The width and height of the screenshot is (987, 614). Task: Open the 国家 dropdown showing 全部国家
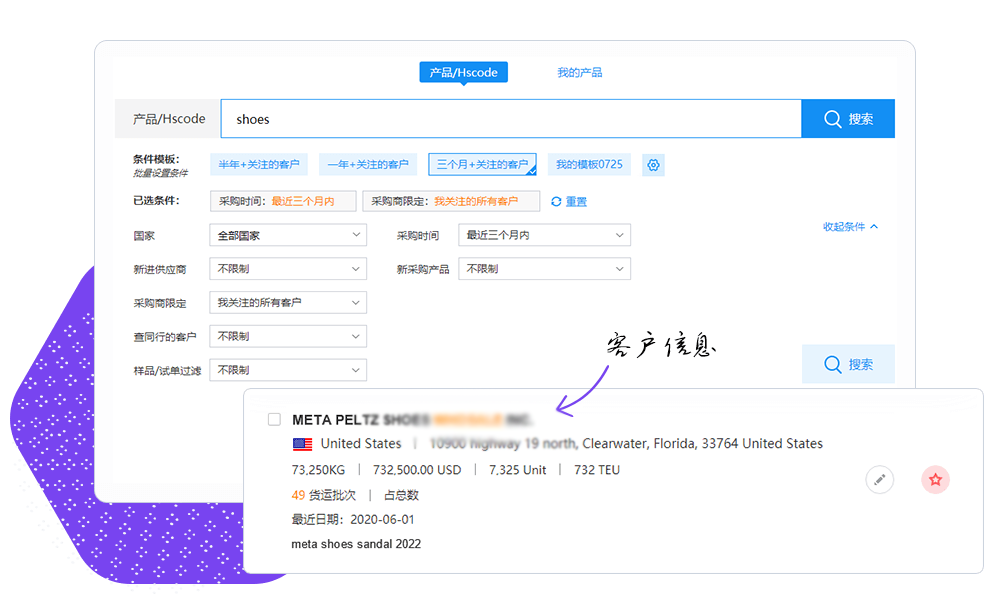coord(288,236)
